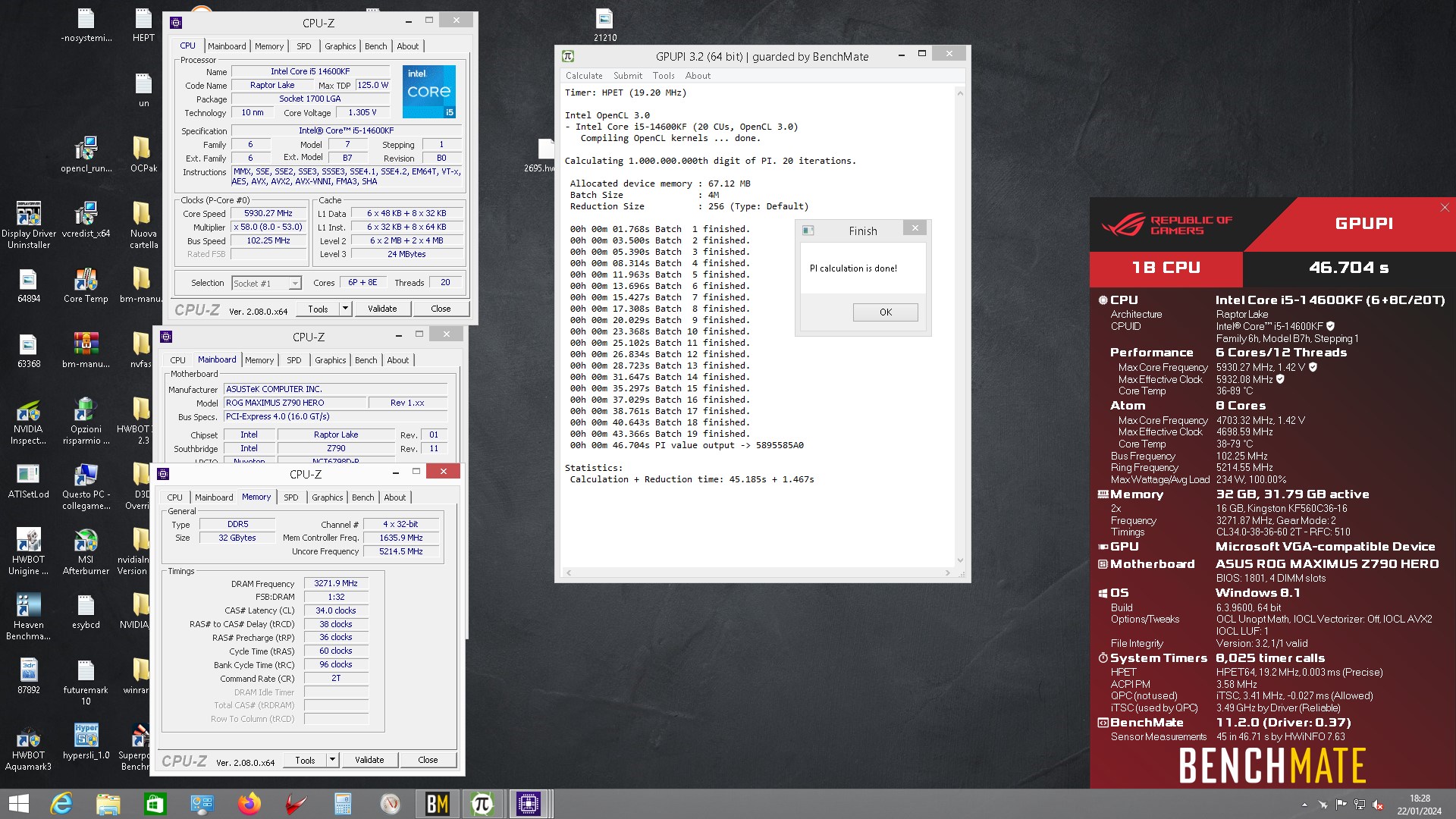Open the NVIDIA Inspector desktop icon

pyautogui.click(x=28, y=421)
